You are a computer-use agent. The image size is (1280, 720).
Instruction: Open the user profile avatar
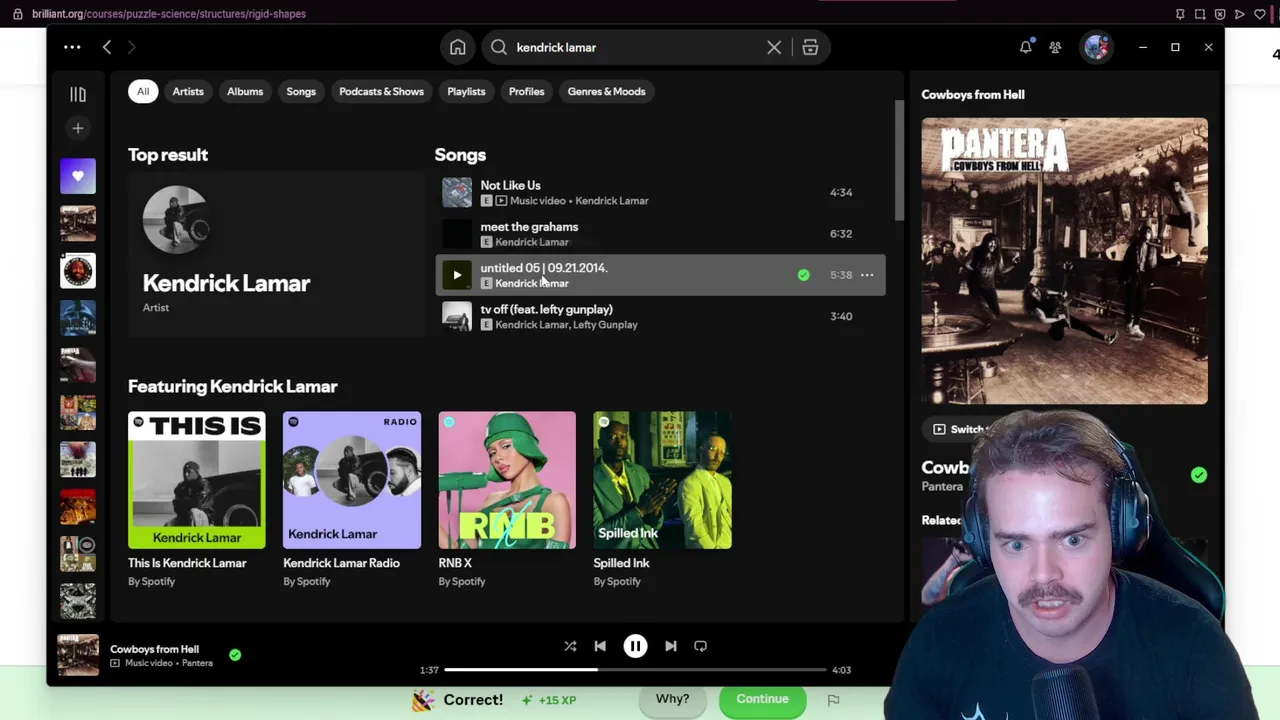1097,47
